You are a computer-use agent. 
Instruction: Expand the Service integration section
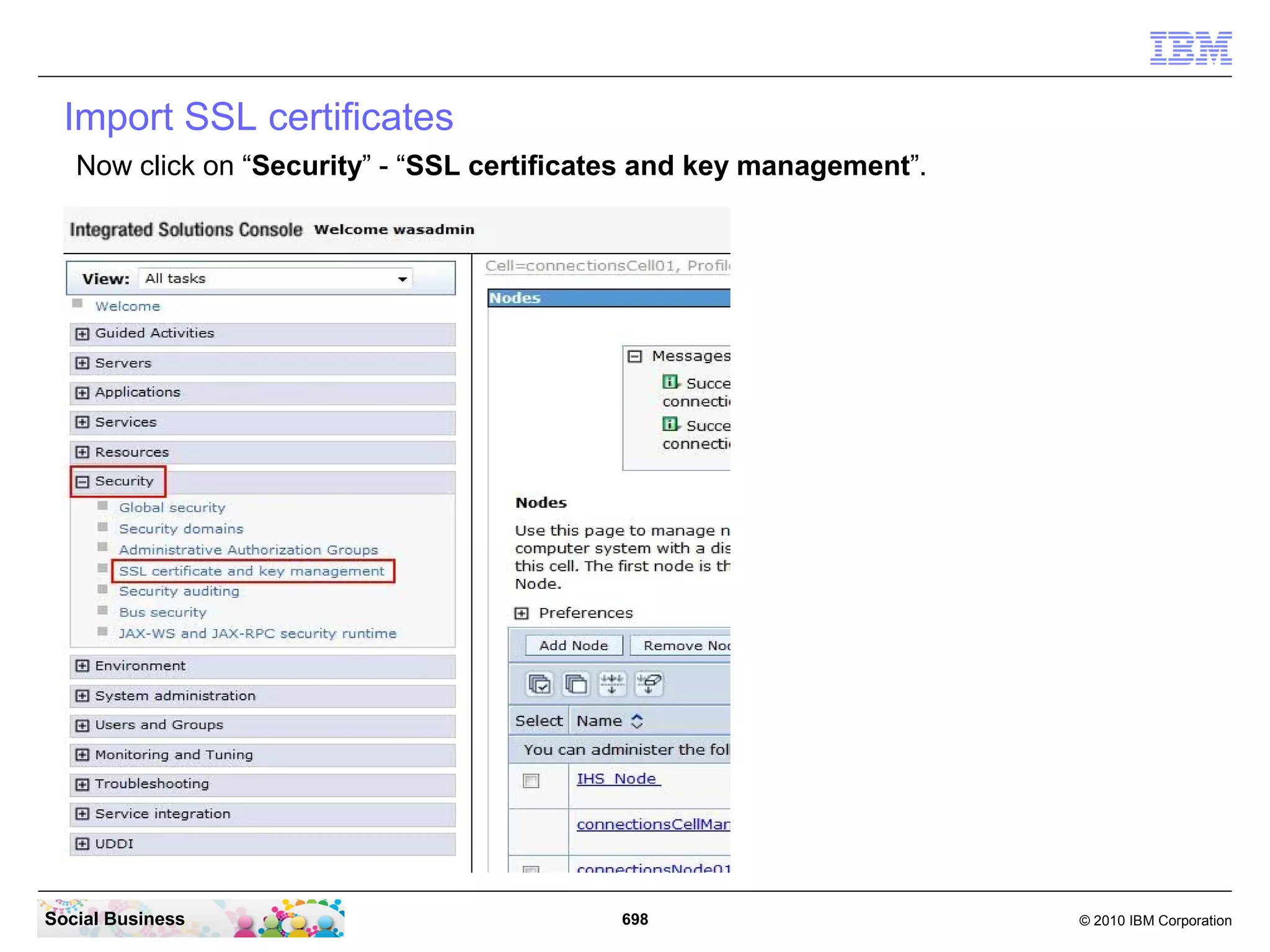point(82,814)
